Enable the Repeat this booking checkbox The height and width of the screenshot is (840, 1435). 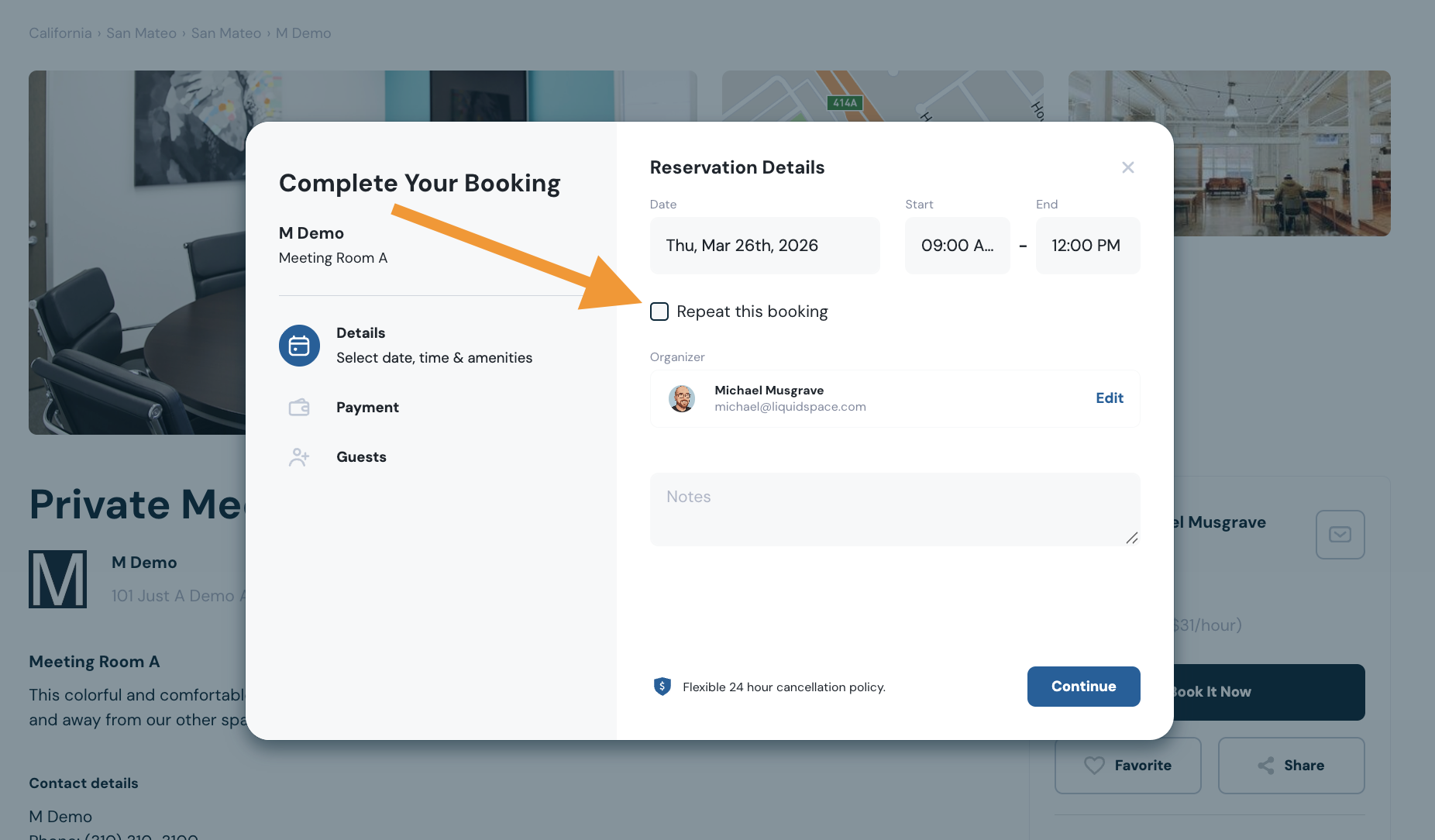point(659,312)
